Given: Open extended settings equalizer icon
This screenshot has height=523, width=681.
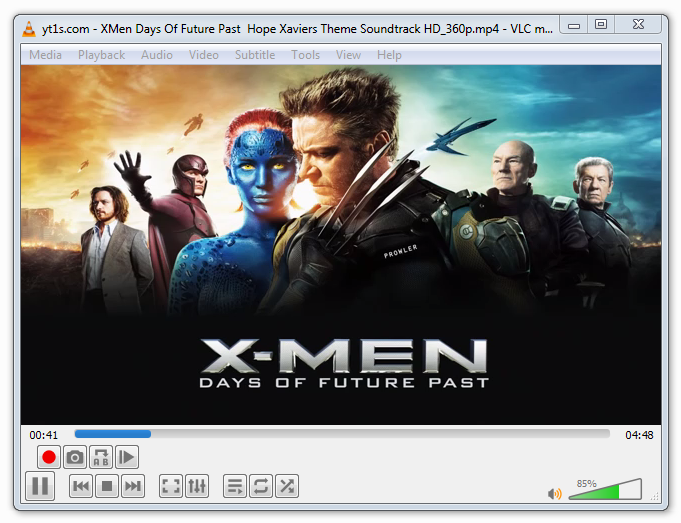Looking at the screenshot, I should pyautogui.click(x=197, y=486).
